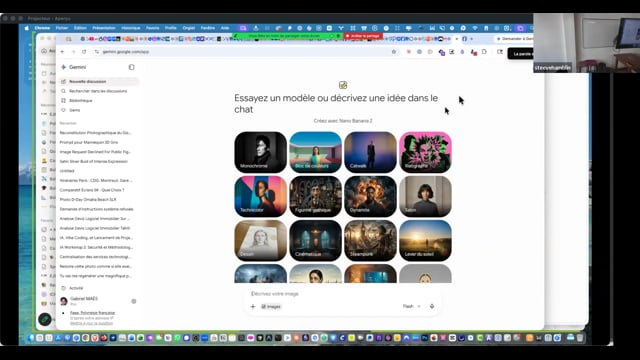Open chat 'Photo D-Day Omaha Beach SLR'
The height and width of the screenshot is (360, 640).
[x=88, y=200]
